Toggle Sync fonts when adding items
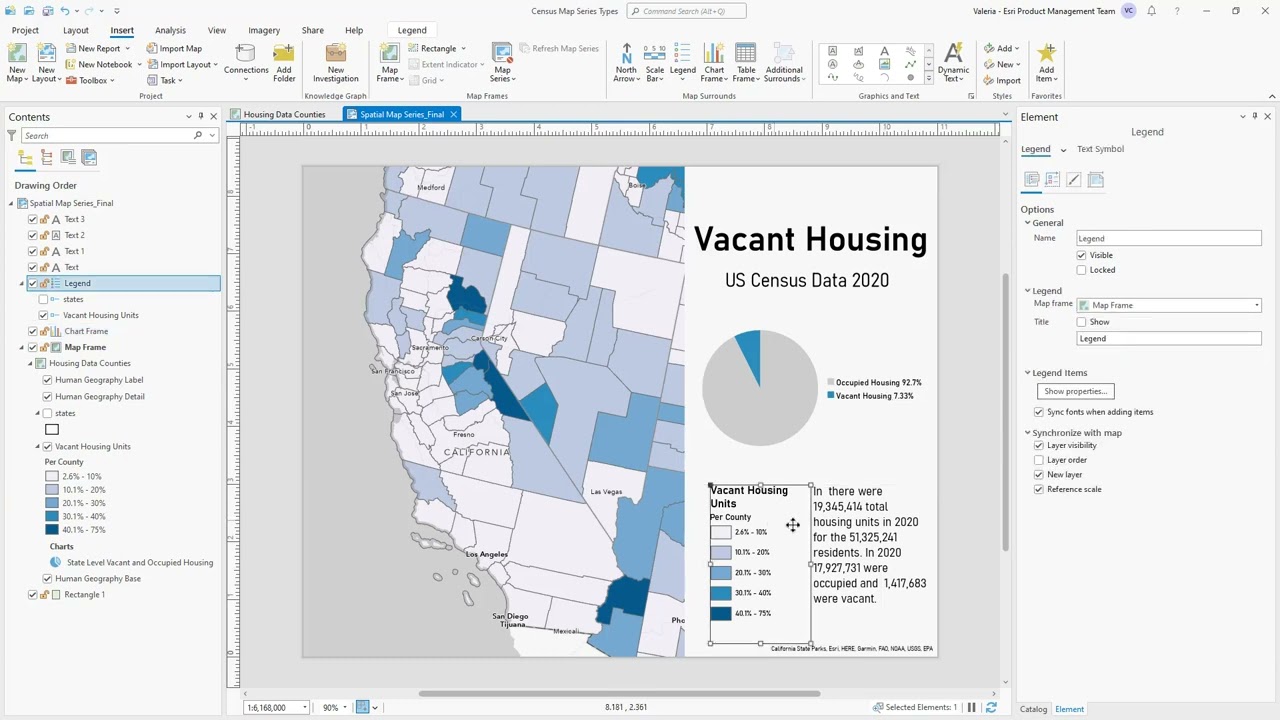This screenshot has width=1280, height=720. coord(1039,412)
